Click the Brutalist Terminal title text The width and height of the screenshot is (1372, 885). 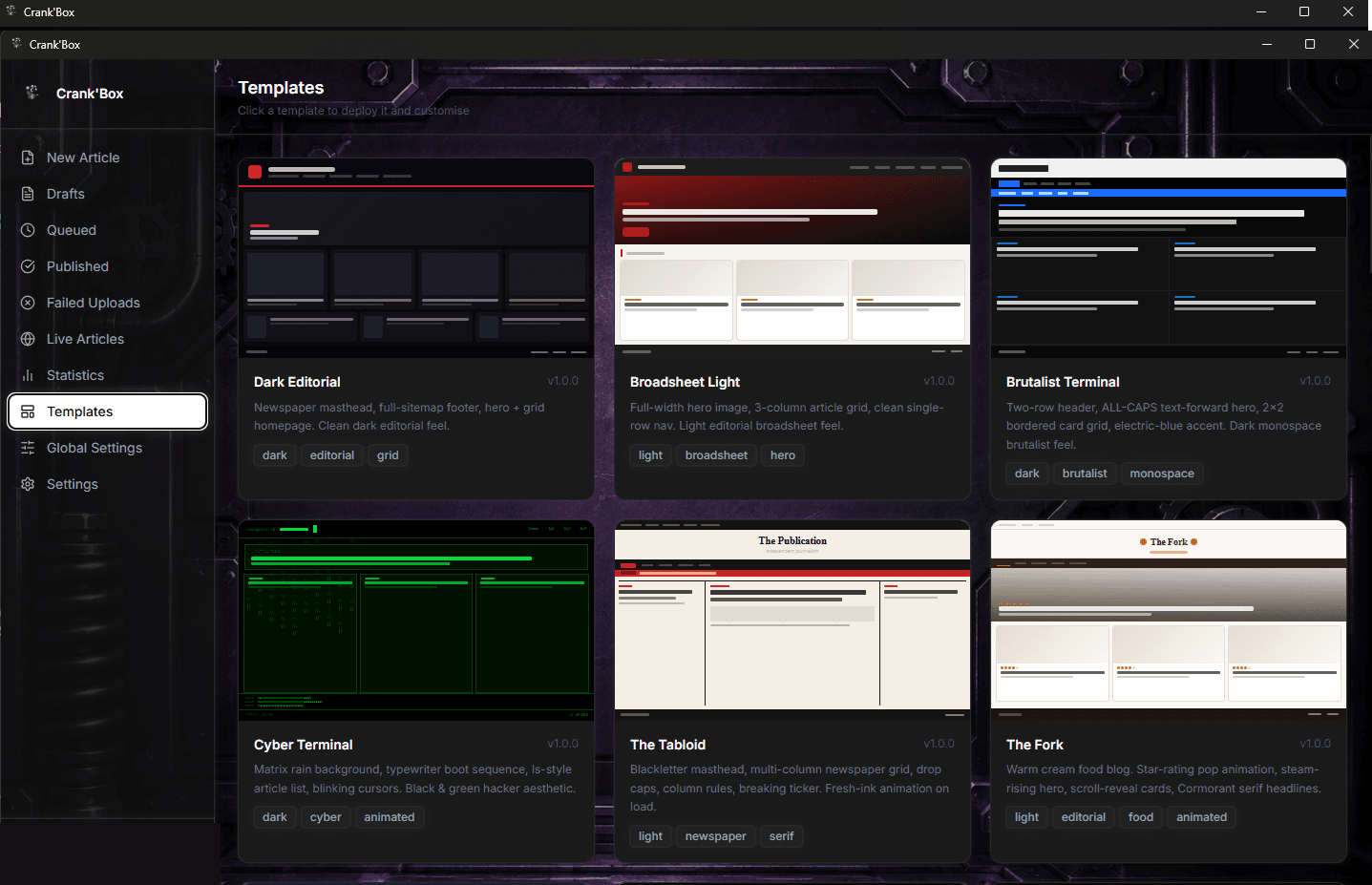[x=1063, y=382]
